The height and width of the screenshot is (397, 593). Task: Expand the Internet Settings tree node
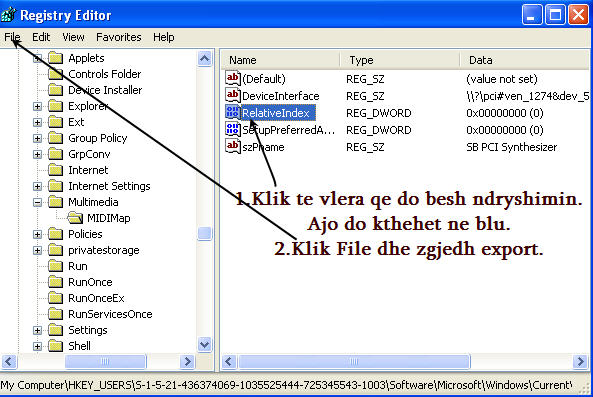[37, 186]
